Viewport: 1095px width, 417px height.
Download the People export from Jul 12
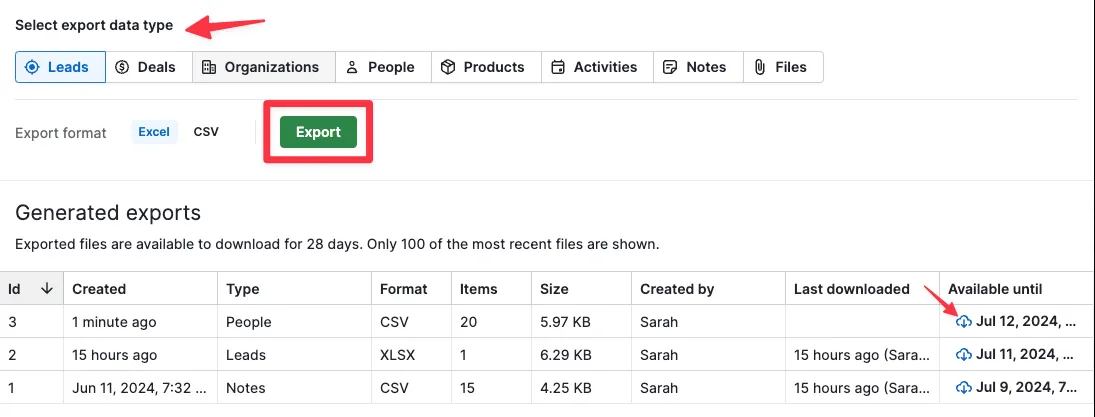pos(964,322)
